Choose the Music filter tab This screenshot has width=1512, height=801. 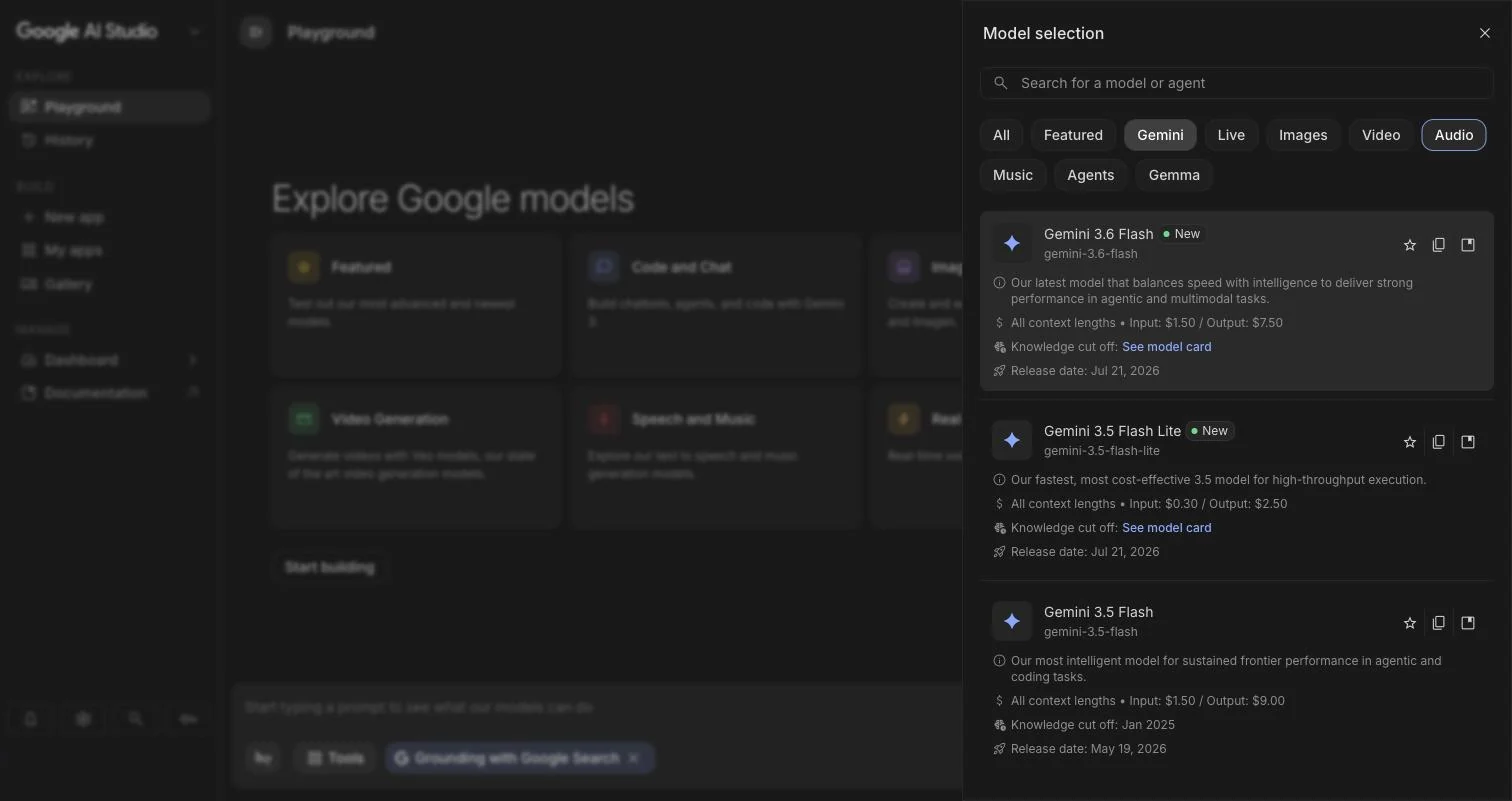click(1013, 175)
